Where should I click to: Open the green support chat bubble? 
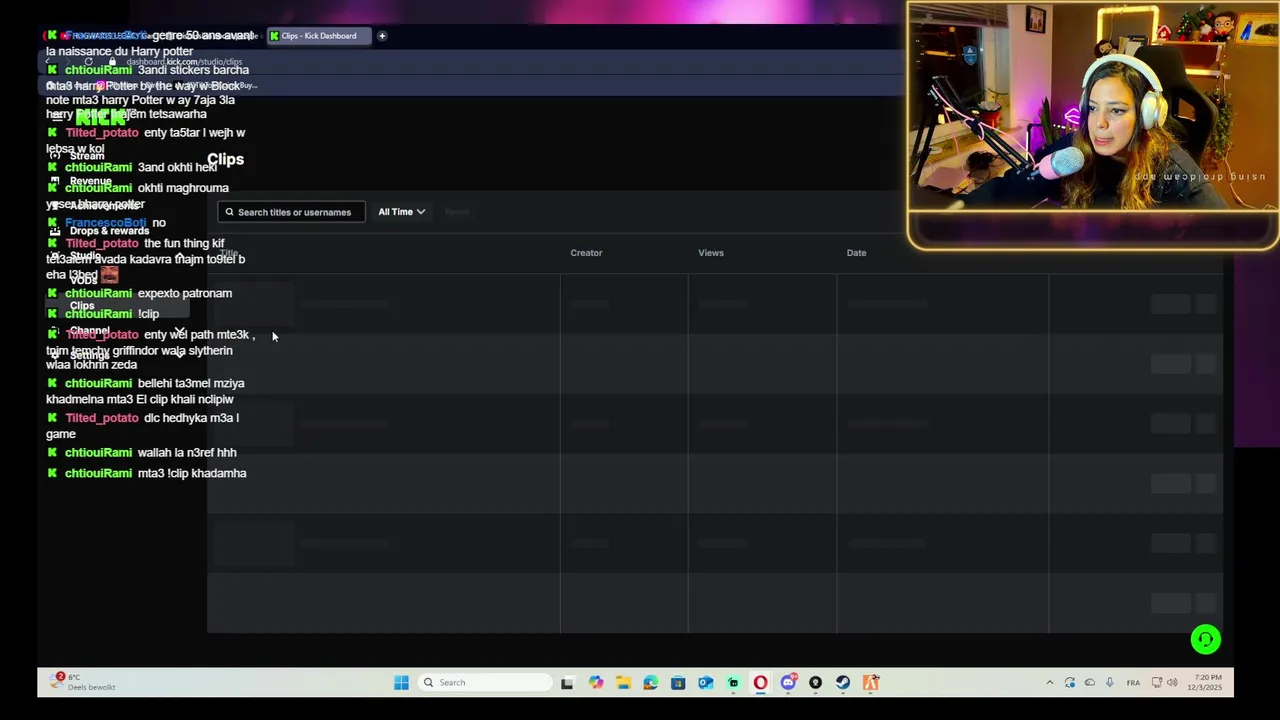pos(1205,639)
